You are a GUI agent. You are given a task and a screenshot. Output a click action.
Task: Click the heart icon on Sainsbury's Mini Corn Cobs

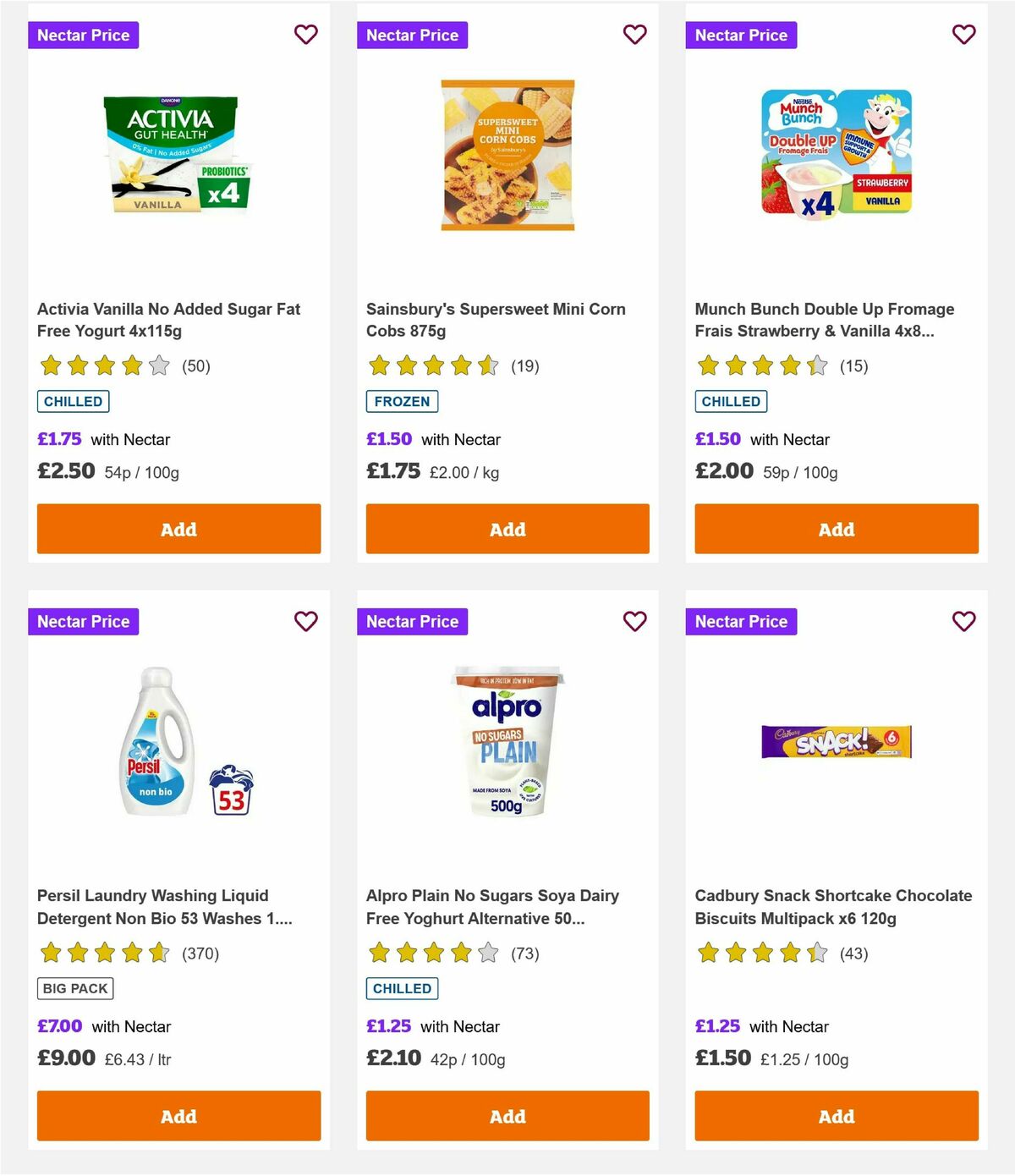[634, 35]
